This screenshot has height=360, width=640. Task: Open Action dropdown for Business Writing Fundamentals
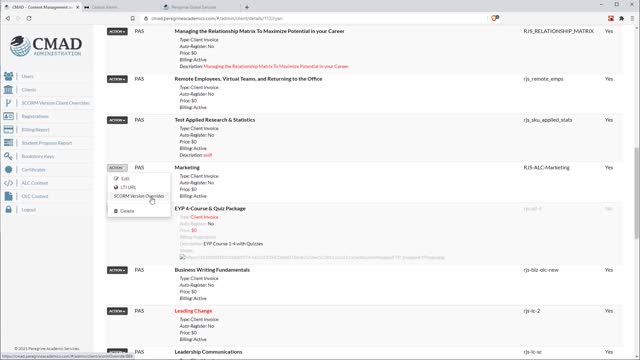[x=117, y=270]
